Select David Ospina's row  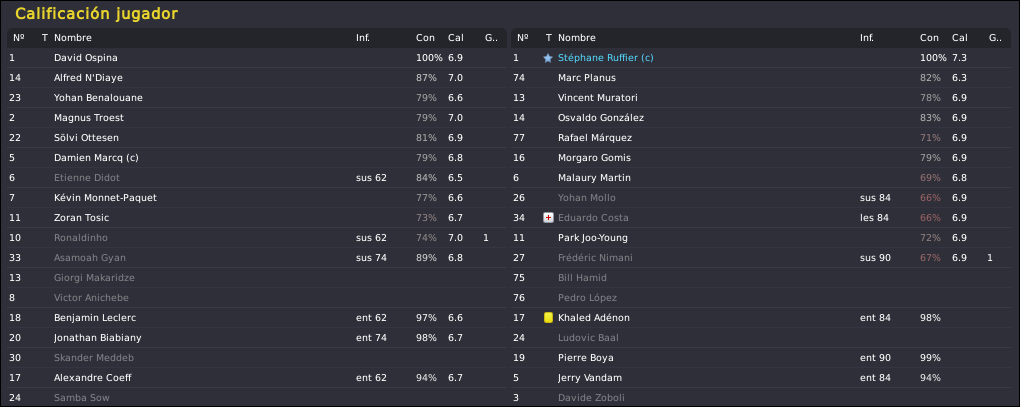point(256,58)
